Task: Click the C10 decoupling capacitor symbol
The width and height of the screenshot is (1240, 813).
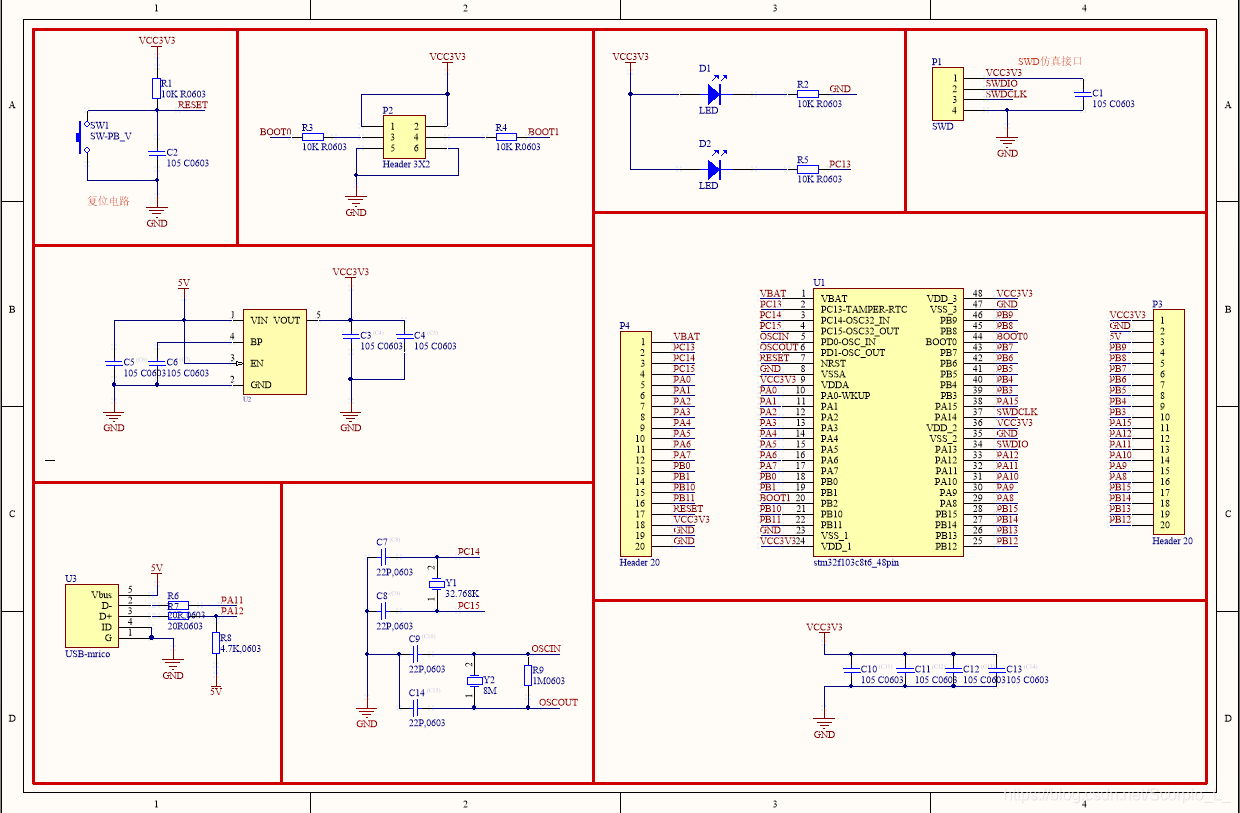Action: pos(850,669)
